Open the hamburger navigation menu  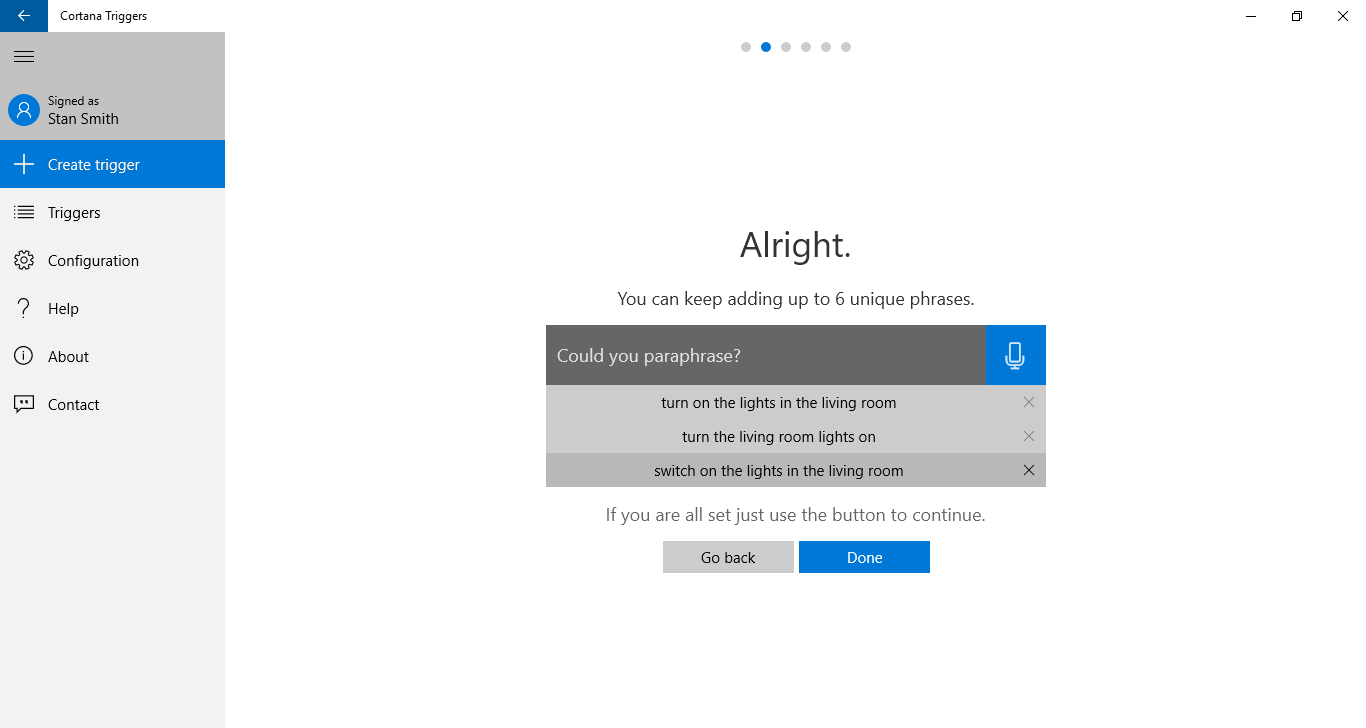pos(24,57)
